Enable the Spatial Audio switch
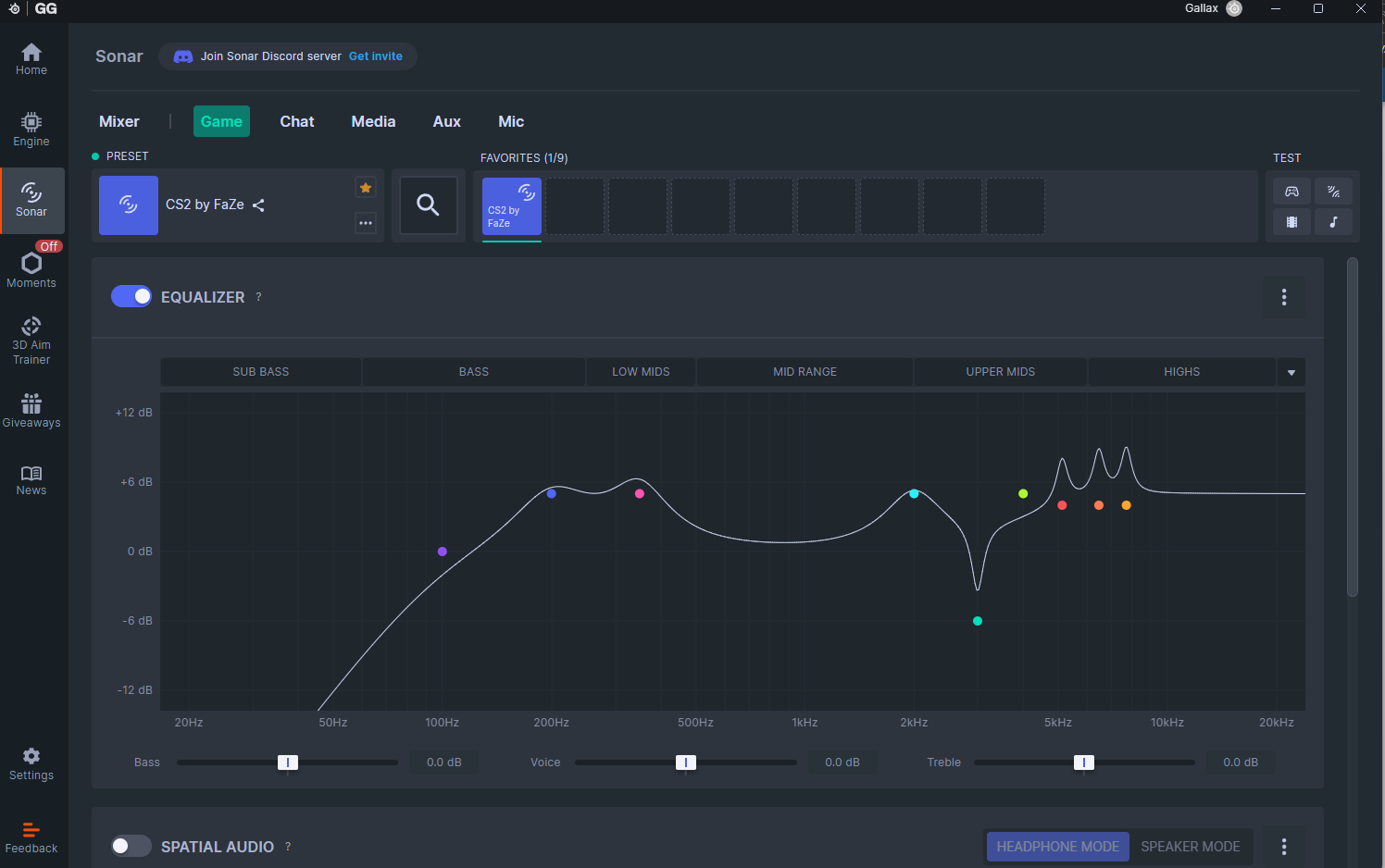Screen dimensions: 1385x868 click(x=131, y=846)
